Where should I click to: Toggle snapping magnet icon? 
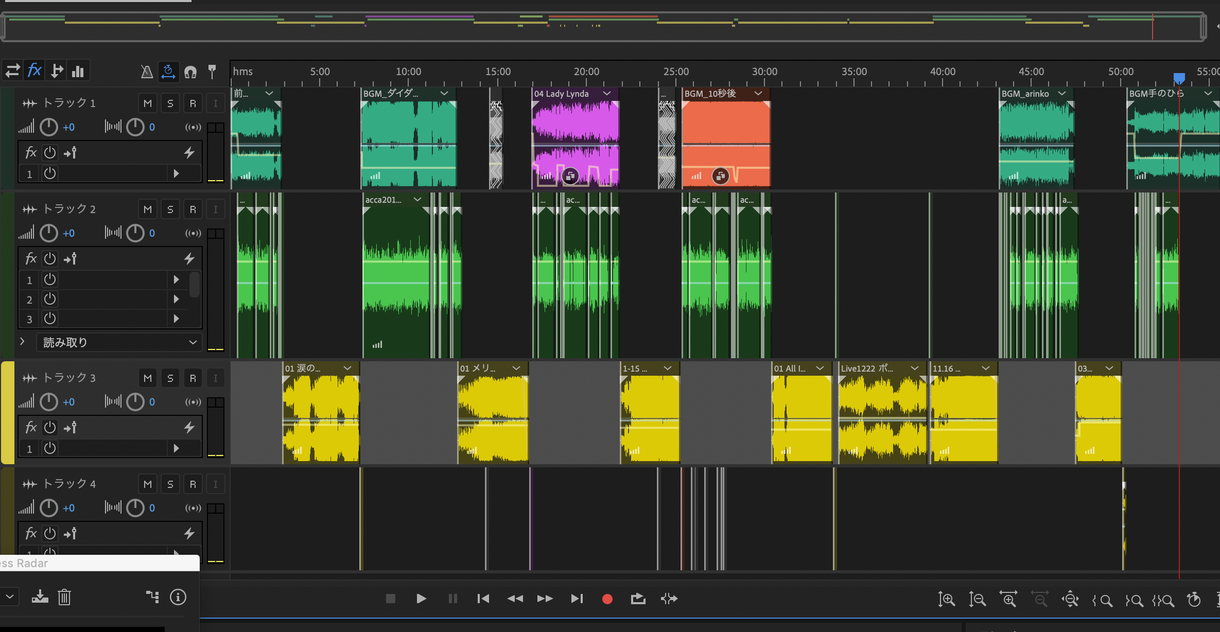[190, 72]
